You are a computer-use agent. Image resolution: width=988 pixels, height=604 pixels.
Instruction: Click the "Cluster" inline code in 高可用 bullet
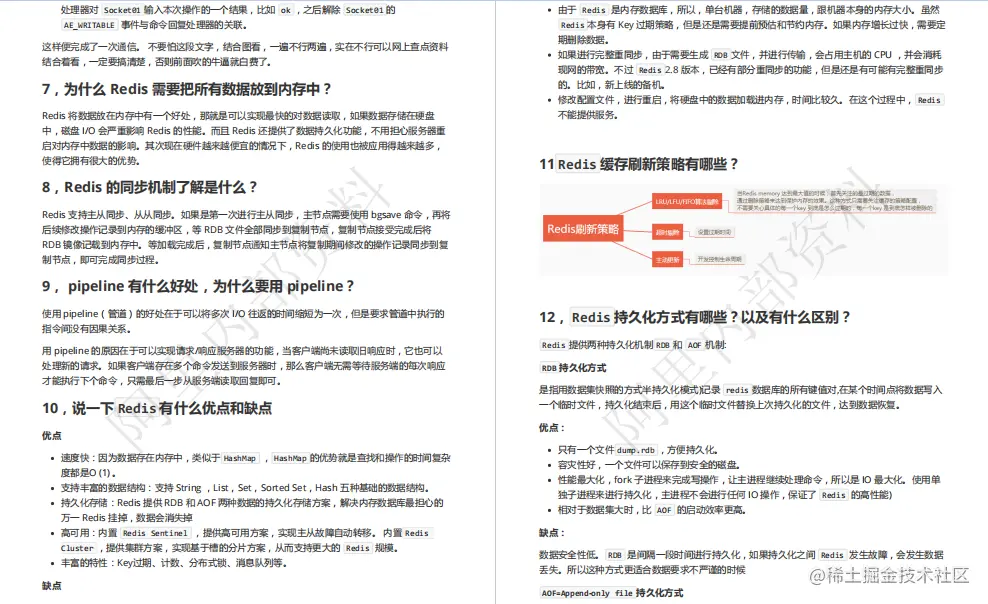coord(77,549)
